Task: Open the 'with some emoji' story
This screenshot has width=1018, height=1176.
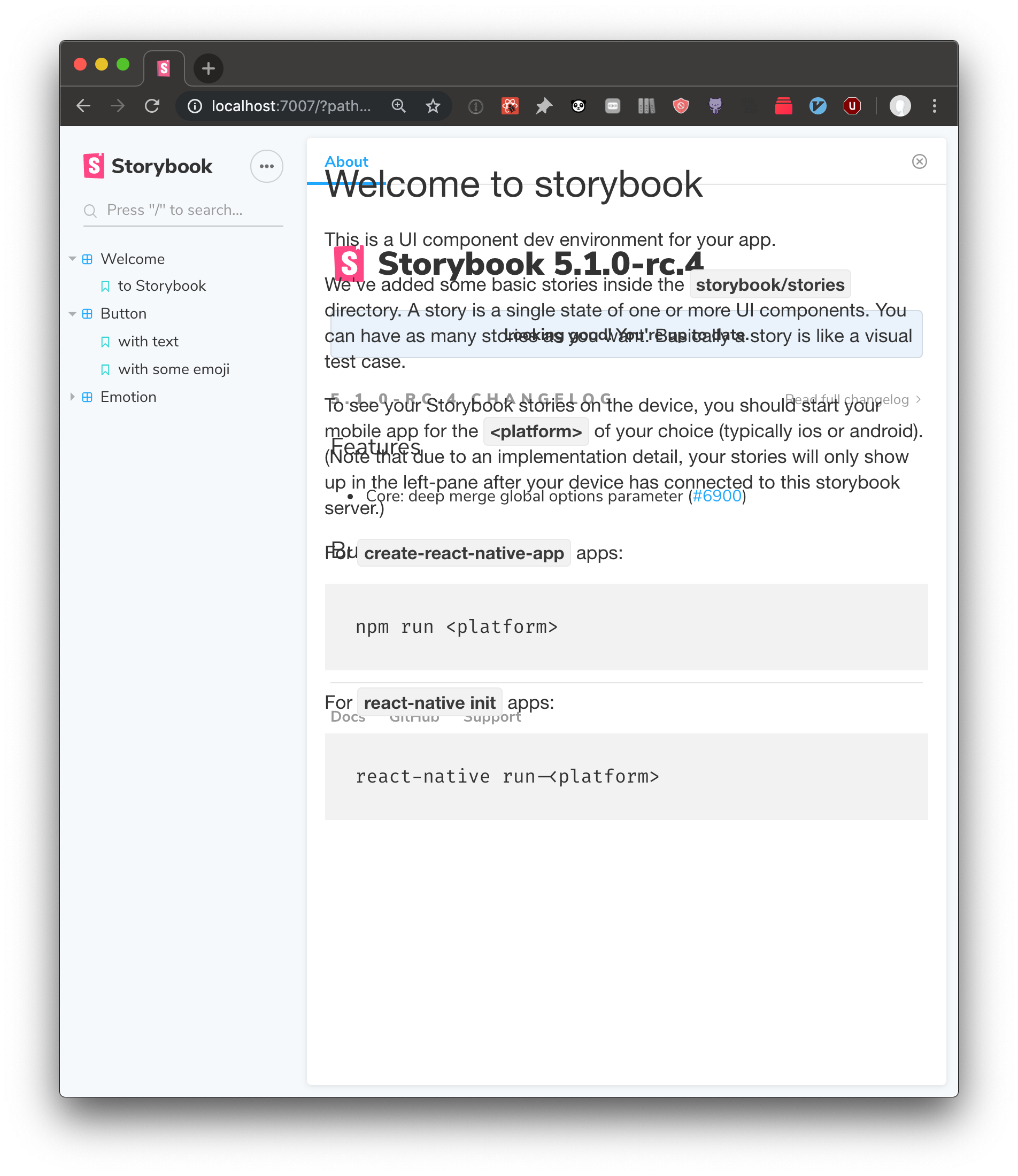Action: click(173, 369)
